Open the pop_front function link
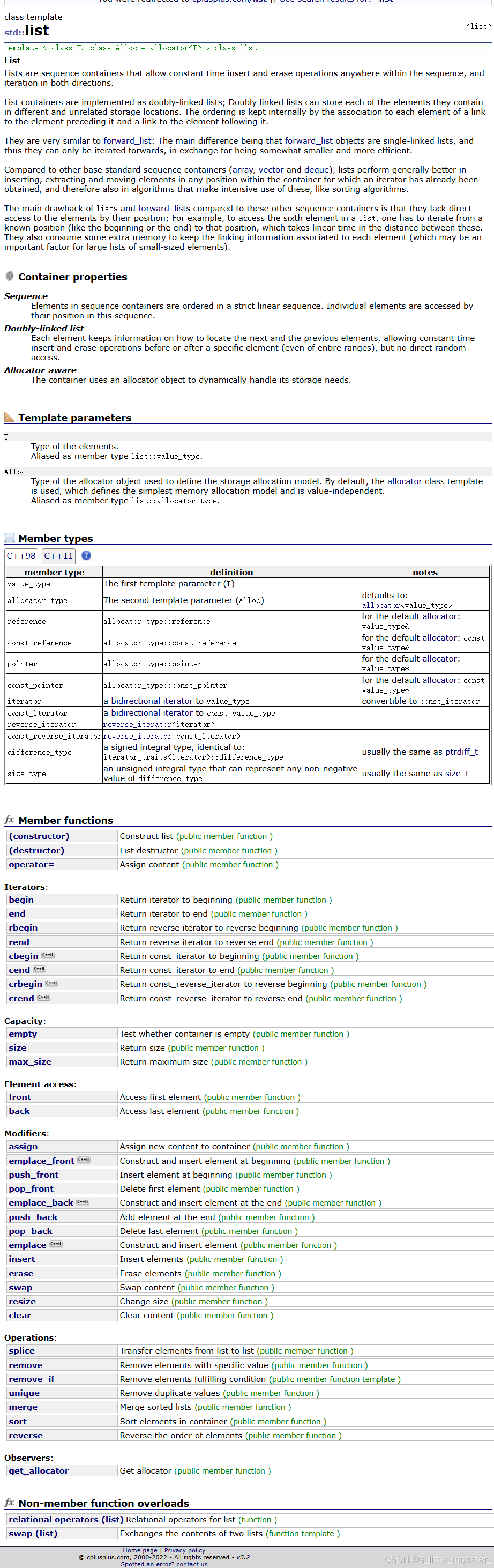This screenshot has width=494, height=1568. 31,1189
